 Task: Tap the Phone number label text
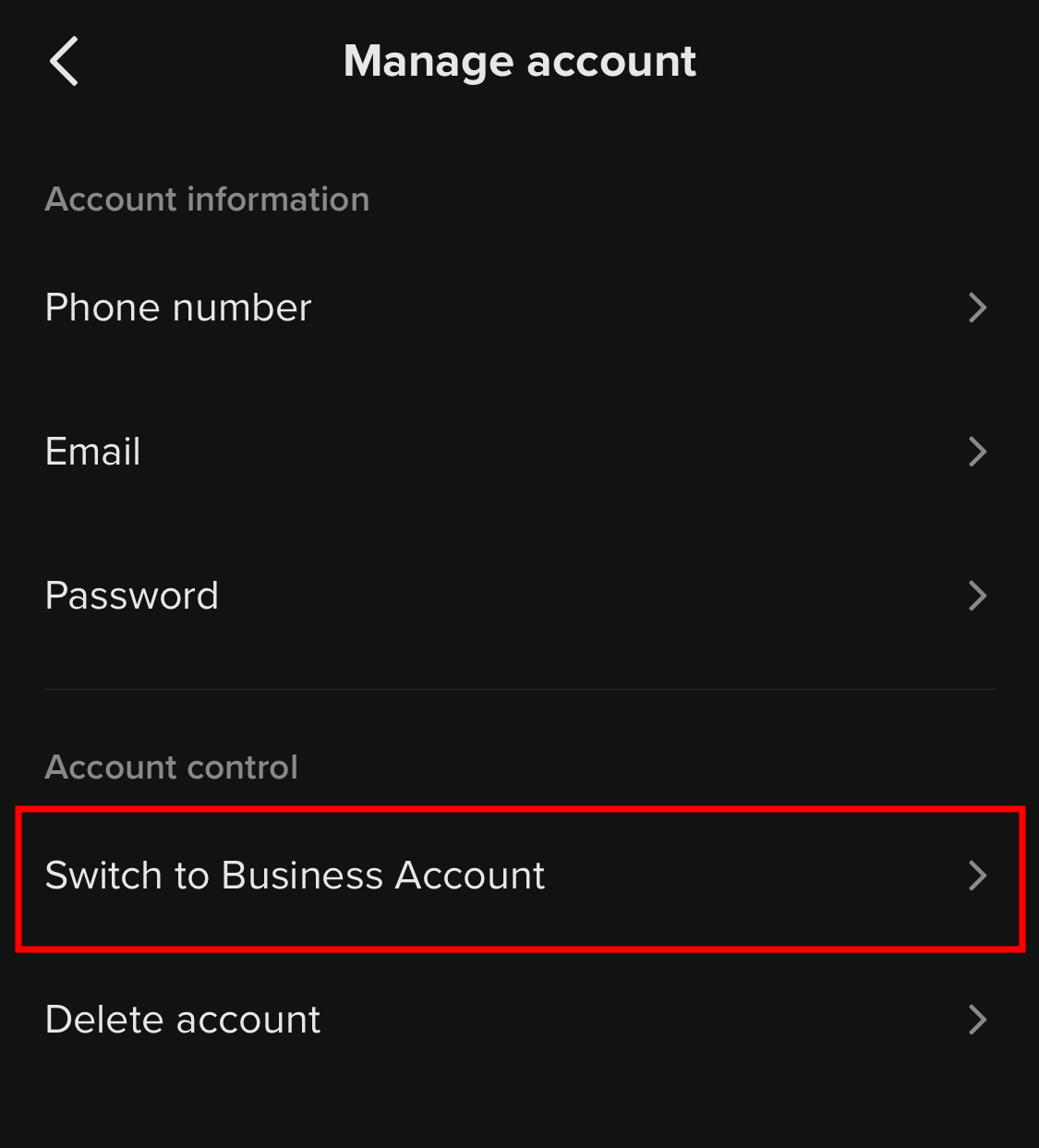[x=177, y=308]
